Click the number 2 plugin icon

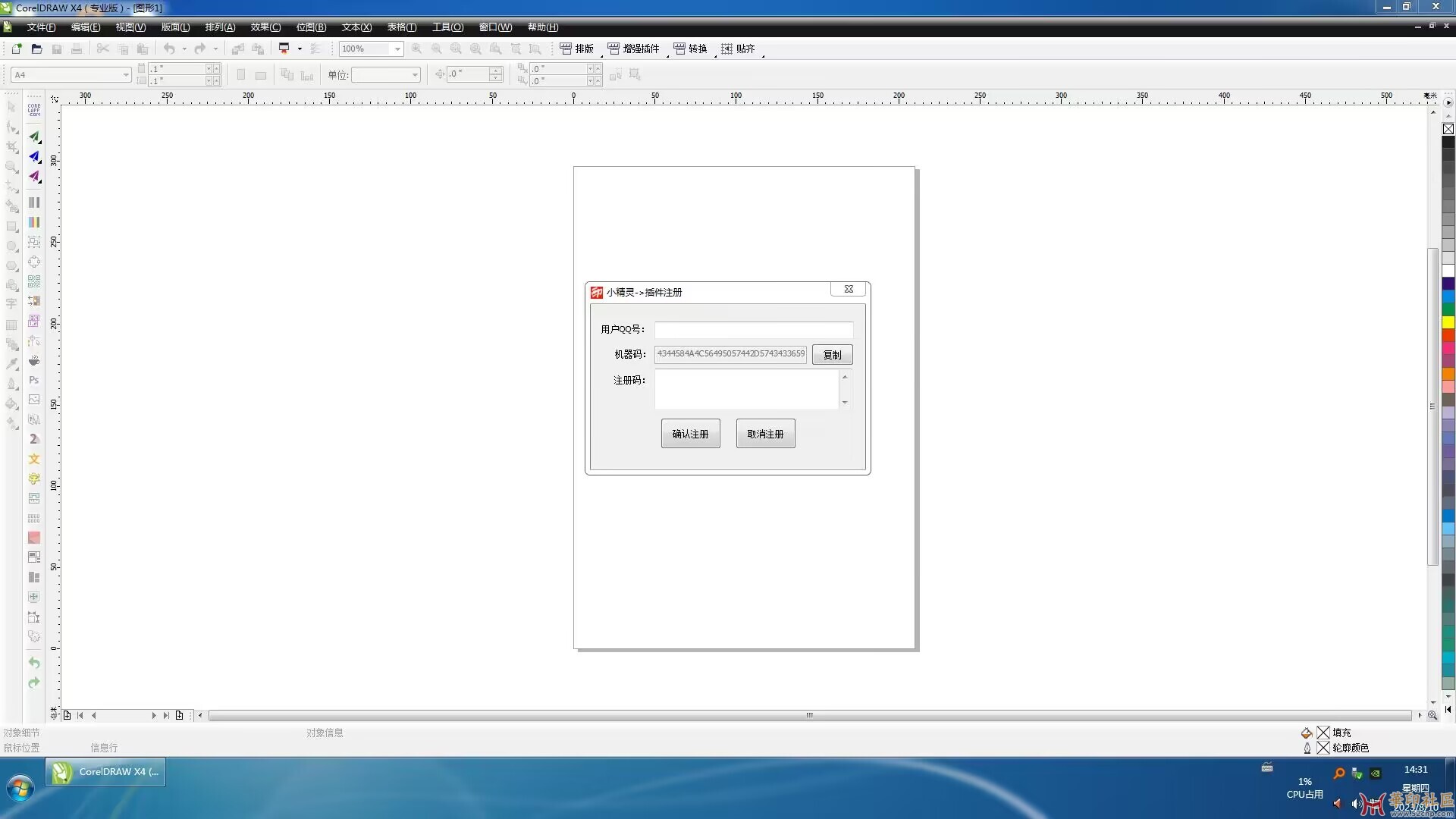coord(34,439)
